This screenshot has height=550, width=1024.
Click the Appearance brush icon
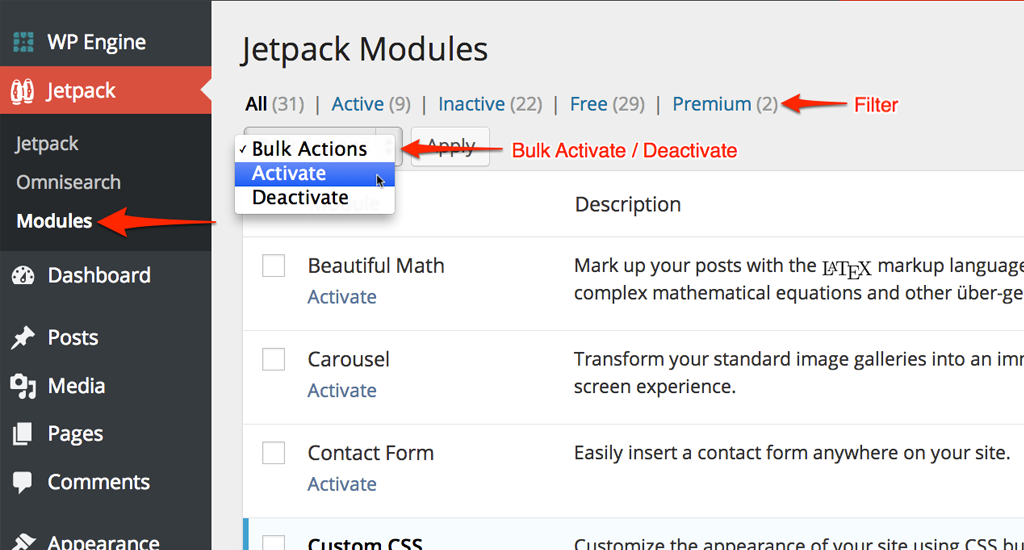click(24, 542)
